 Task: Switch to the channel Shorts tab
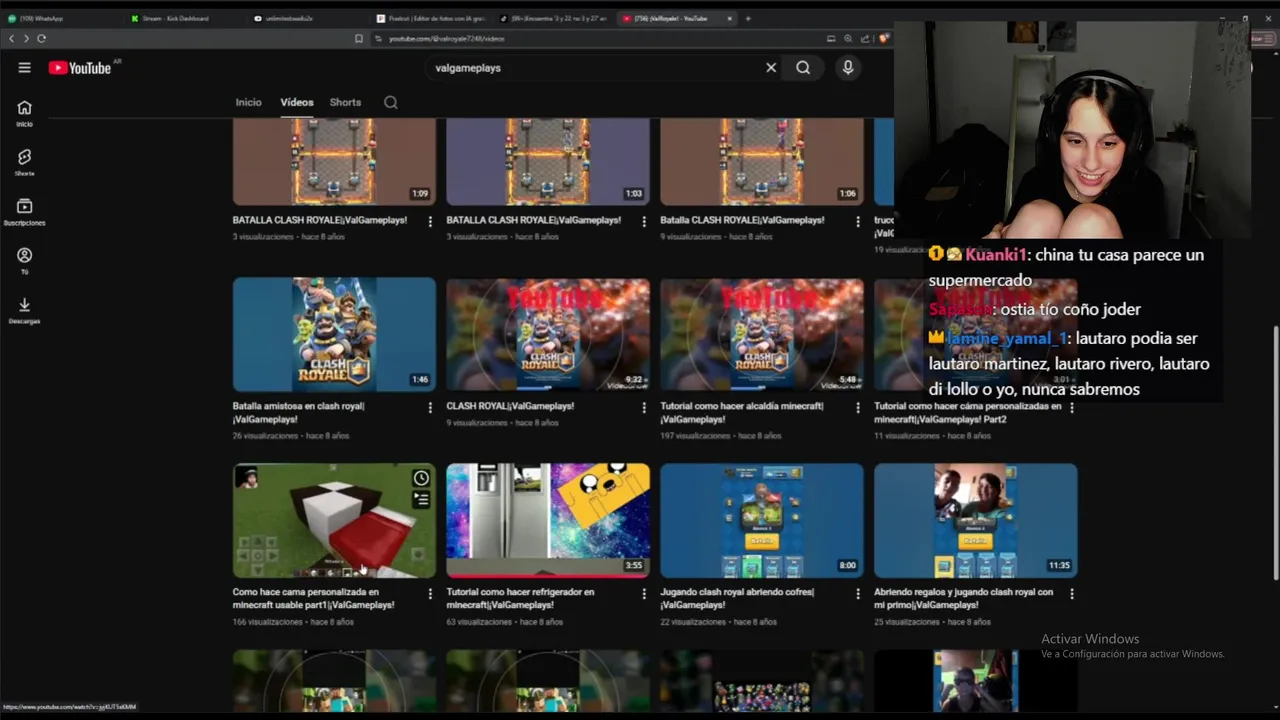point(345,102)
